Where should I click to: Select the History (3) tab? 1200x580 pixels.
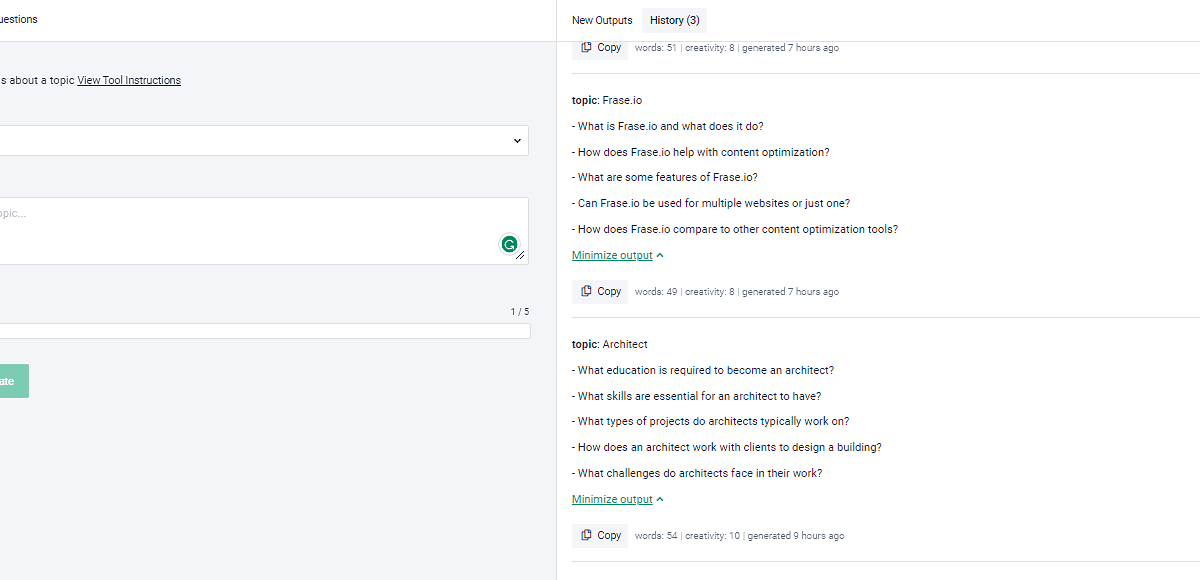click(674, 20)
